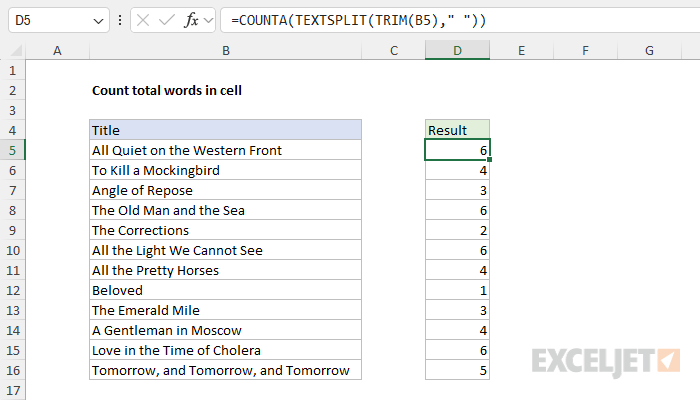Select 'Angle of Repose' cell
This screenshot has height=400, width=700.
click(225, 190)
